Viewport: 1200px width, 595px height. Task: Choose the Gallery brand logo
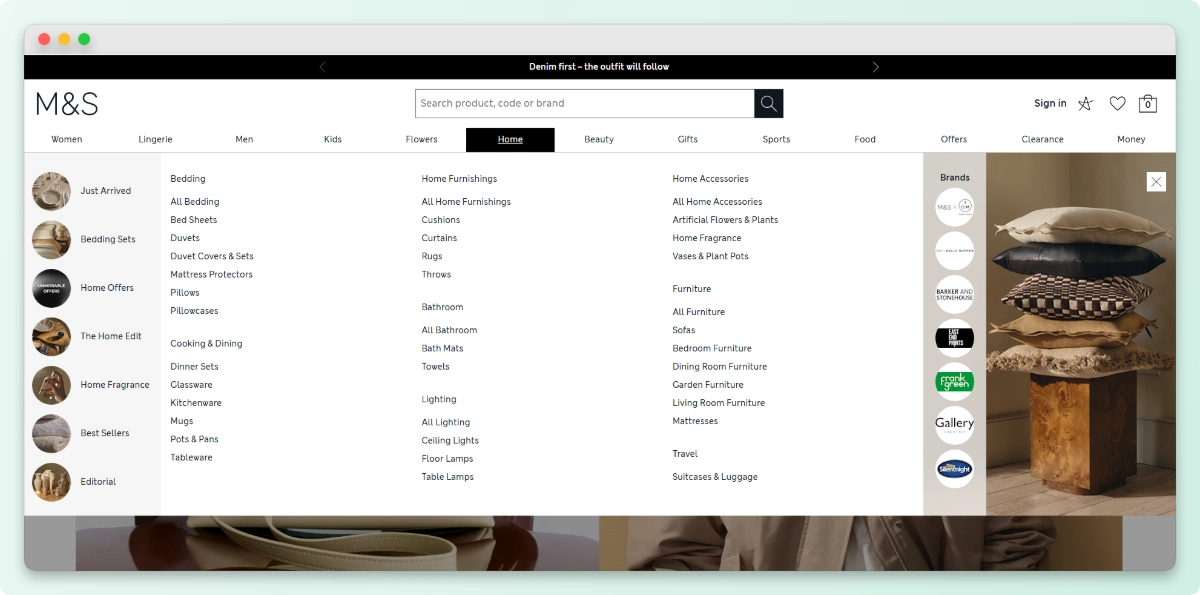coord(954,424)
